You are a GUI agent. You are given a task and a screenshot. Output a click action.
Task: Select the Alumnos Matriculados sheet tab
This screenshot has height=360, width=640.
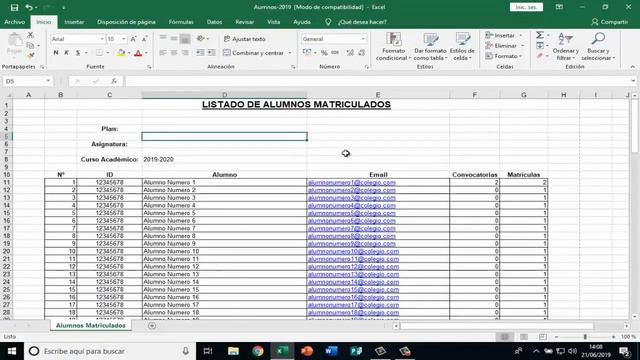tap(91, 325)
